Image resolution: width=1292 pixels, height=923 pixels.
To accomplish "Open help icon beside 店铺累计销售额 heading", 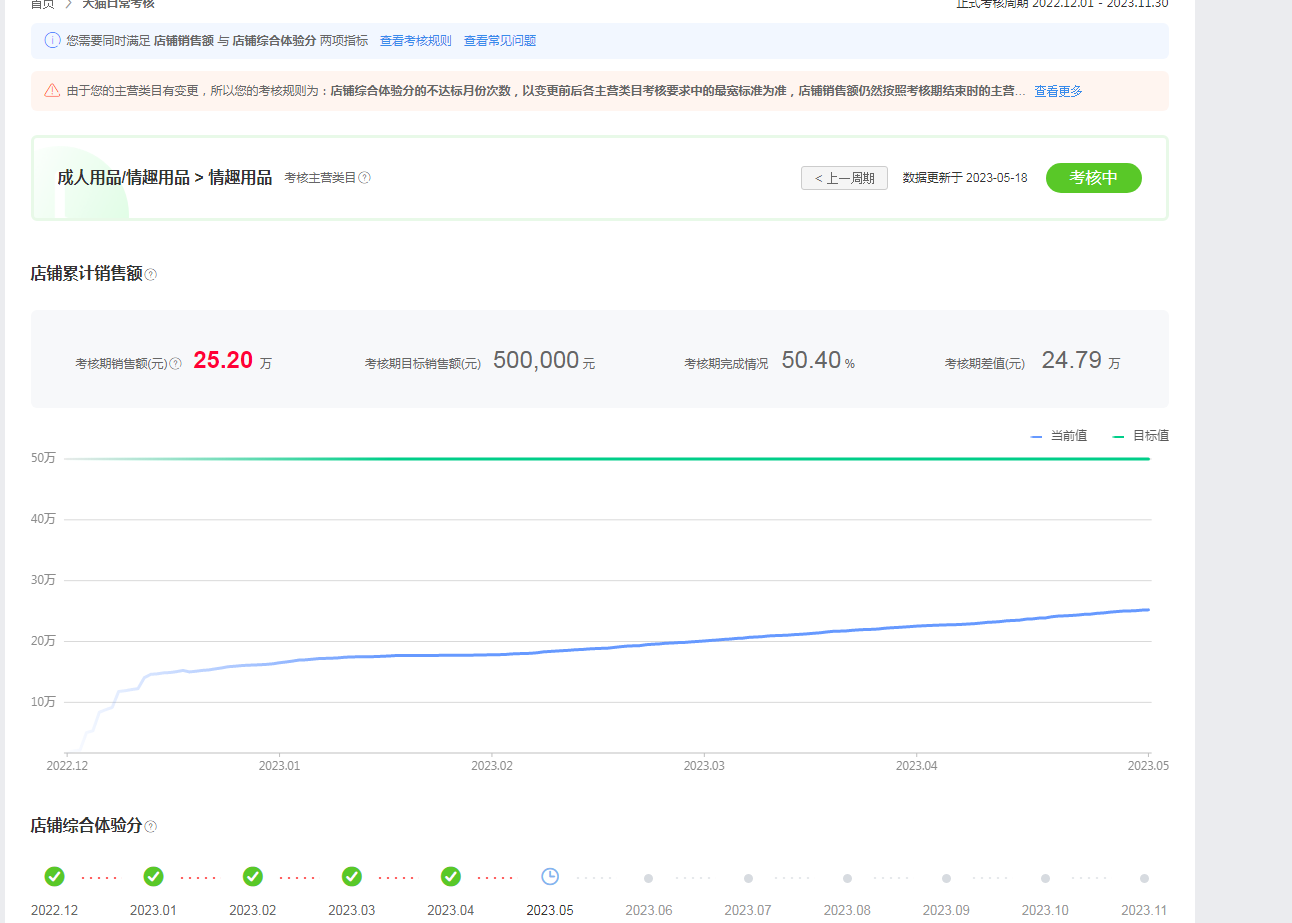I will click(151, 274).
